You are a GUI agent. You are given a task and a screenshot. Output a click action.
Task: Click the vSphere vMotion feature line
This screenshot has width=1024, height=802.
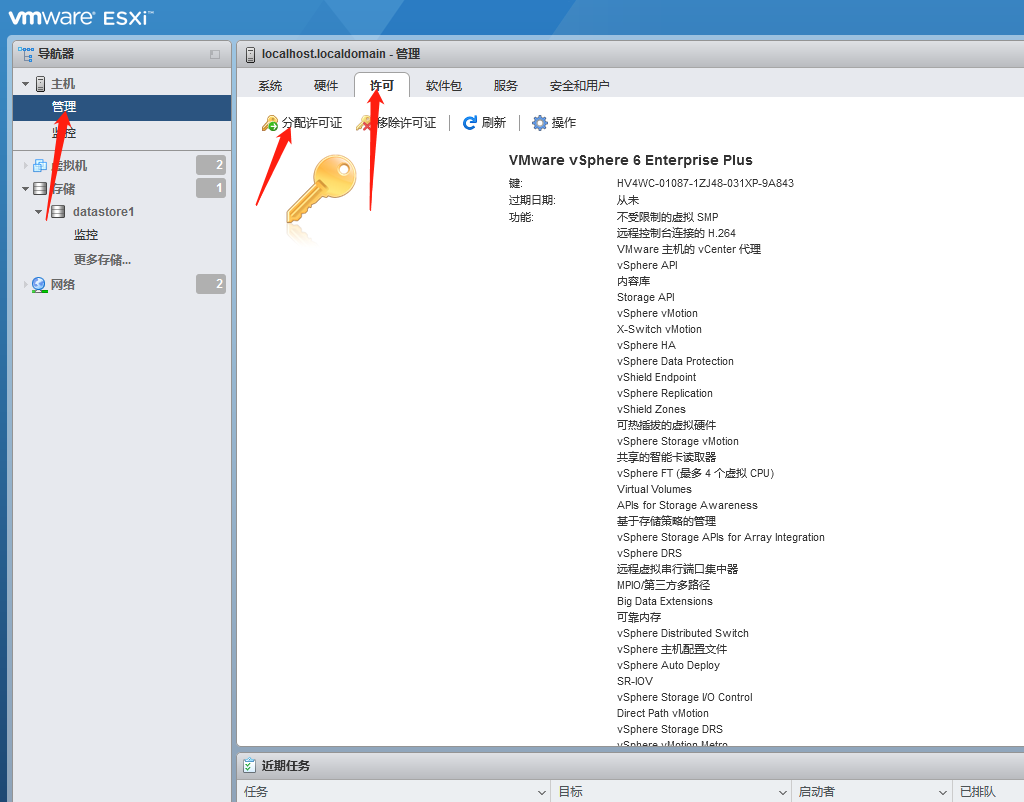pyautogui.click(x=657, y=313)
